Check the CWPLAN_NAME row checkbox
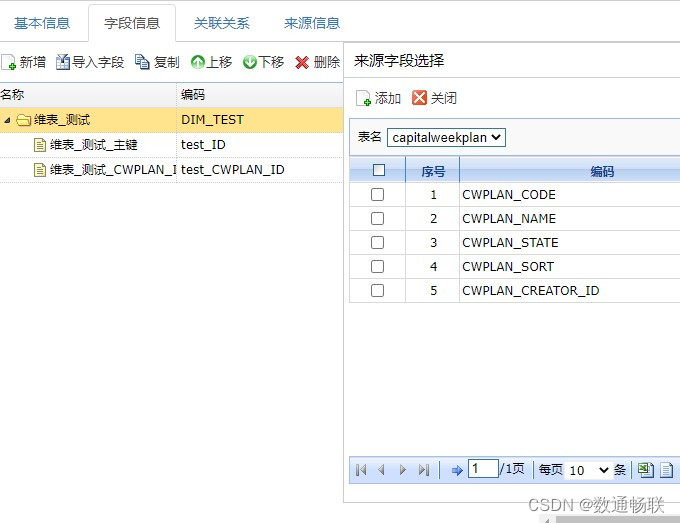 [x=377, y=219]
